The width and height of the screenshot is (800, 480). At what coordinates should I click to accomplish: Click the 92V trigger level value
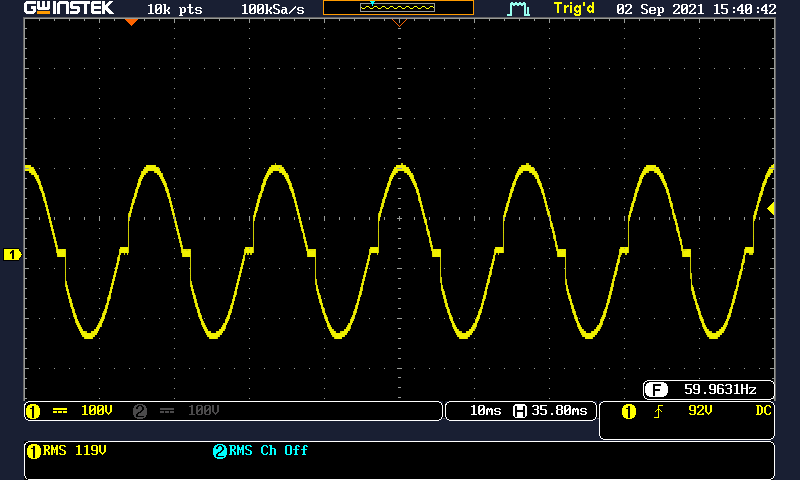(700, 411)
